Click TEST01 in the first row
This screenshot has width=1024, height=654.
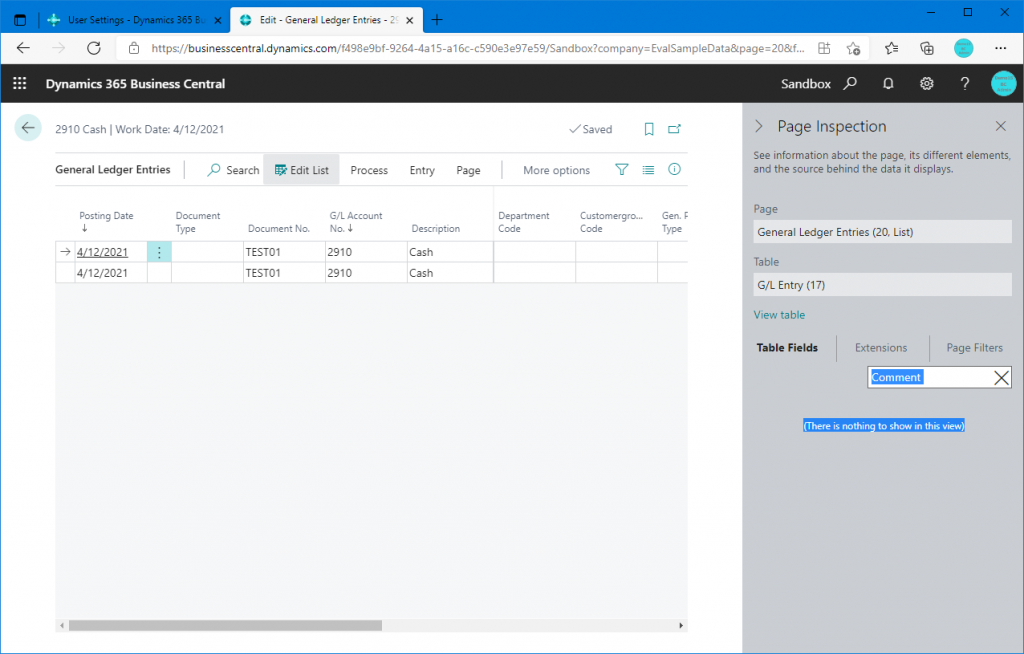pos(263,252)
